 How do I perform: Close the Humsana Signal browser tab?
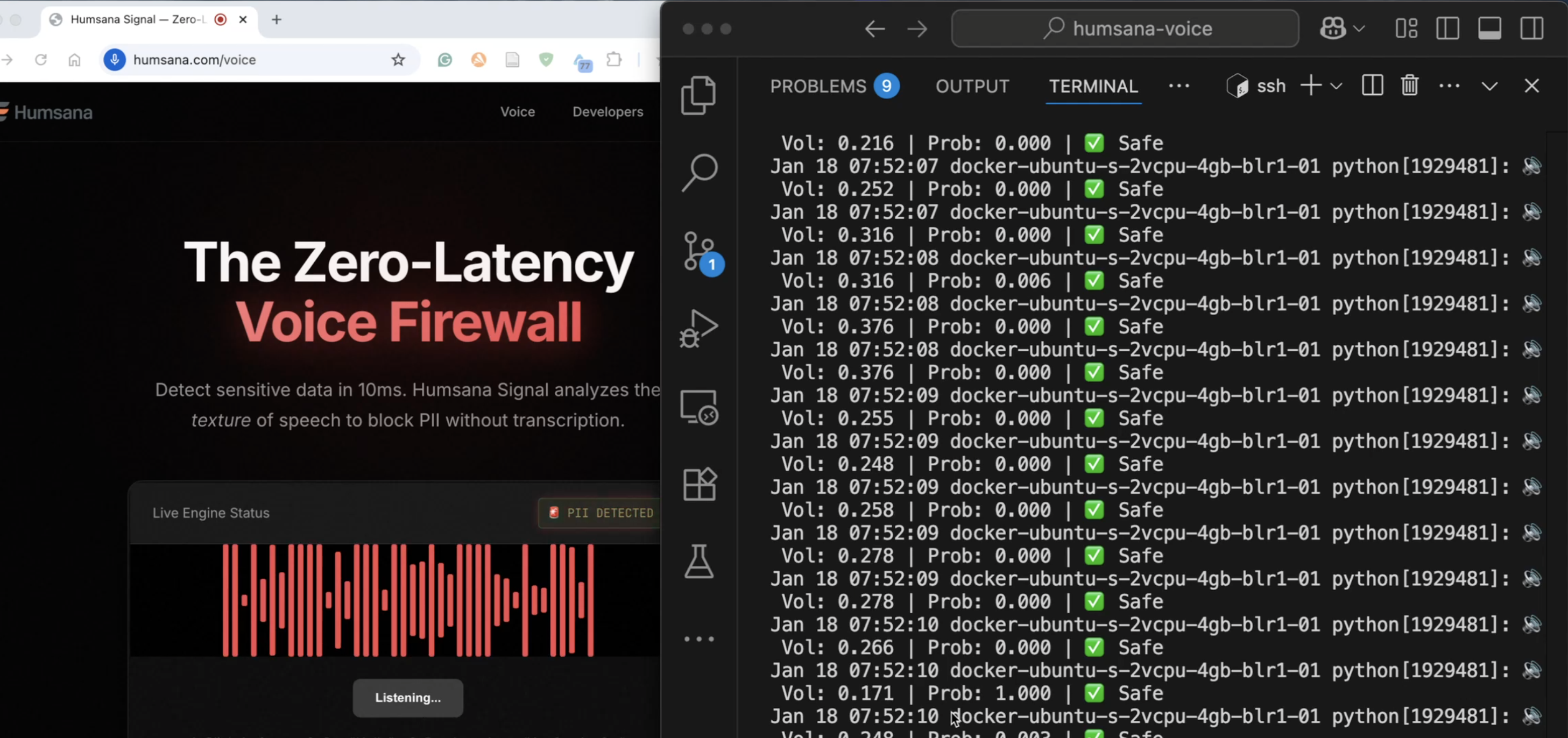[243, 19]
